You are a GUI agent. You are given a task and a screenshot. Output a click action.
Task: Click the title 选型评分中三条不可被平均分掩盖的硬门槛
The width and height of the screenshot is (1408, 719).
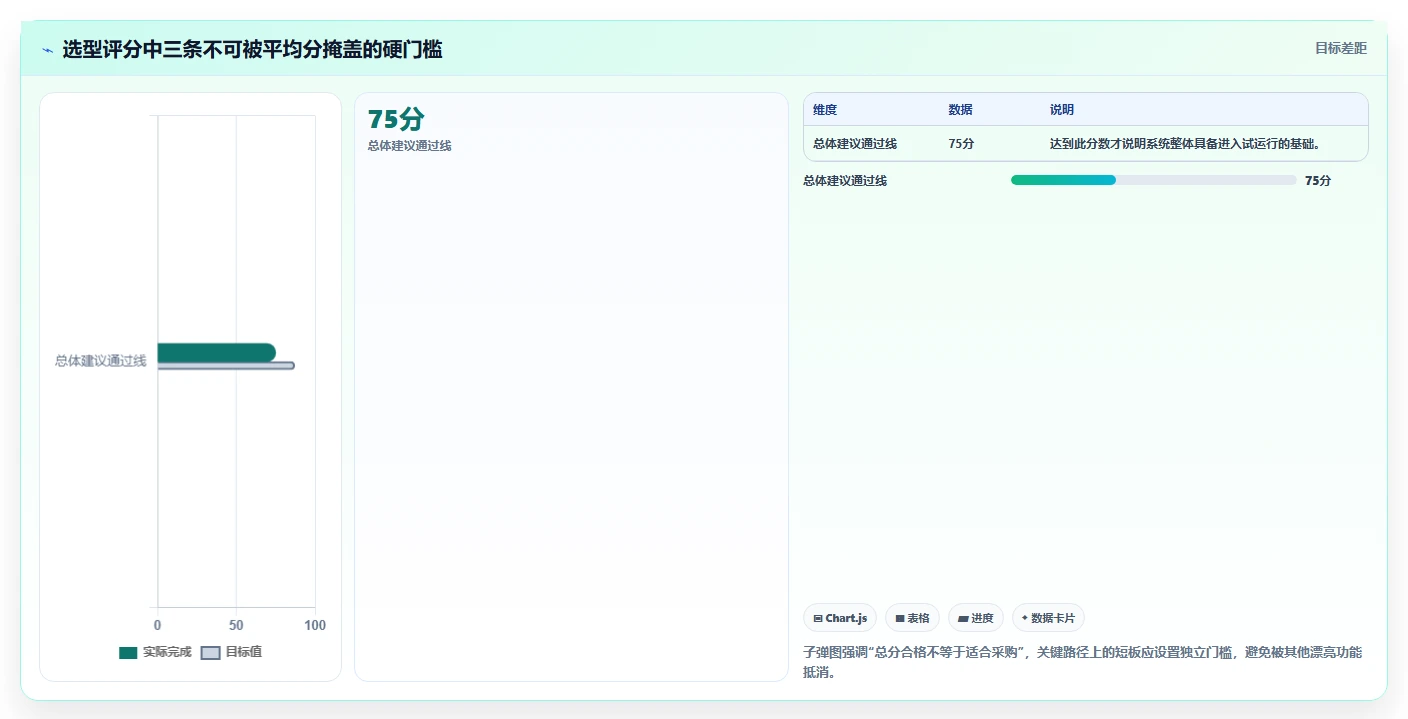252,49
